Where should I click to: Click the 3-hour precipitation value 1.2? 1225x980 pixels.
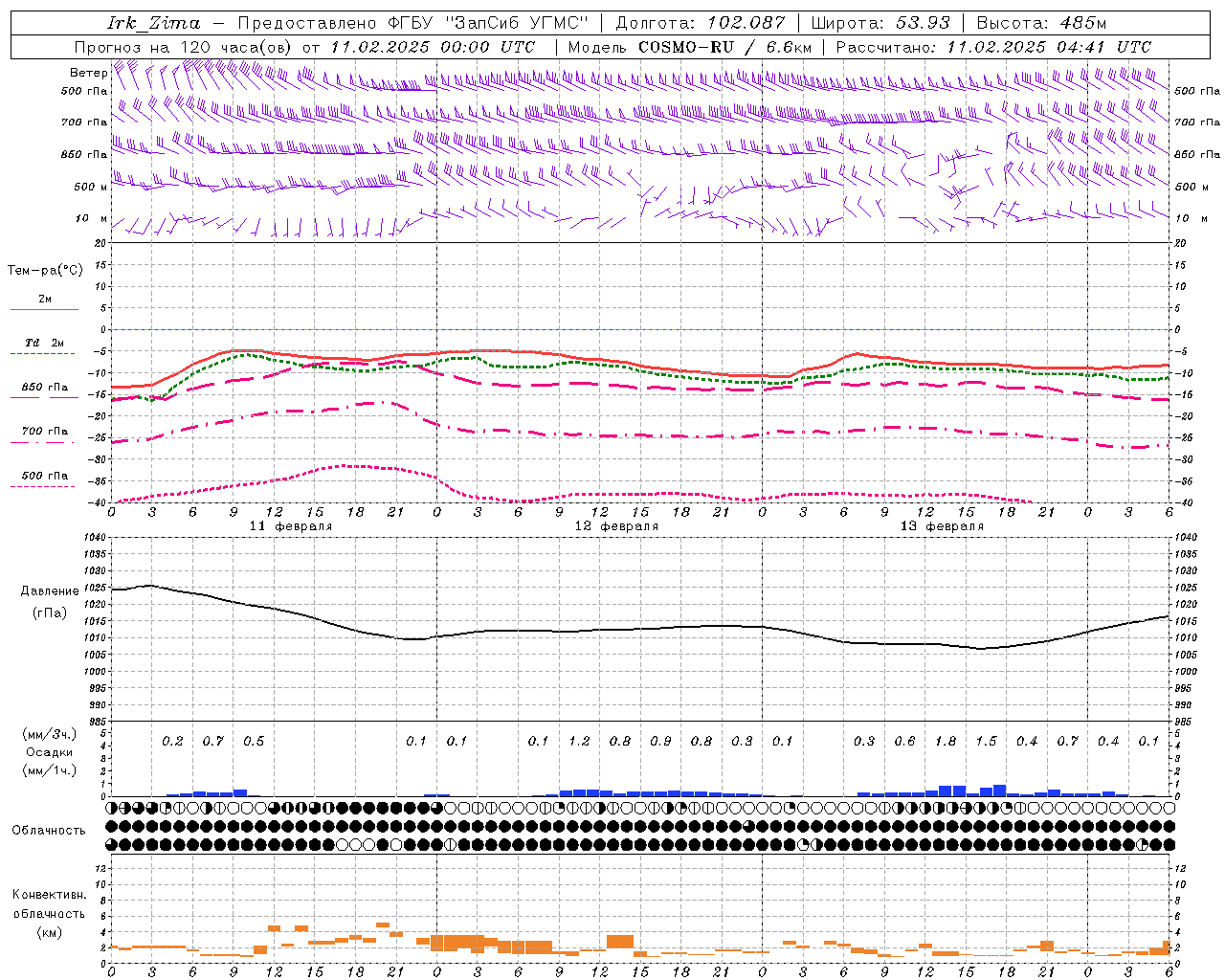coord(579,742)
